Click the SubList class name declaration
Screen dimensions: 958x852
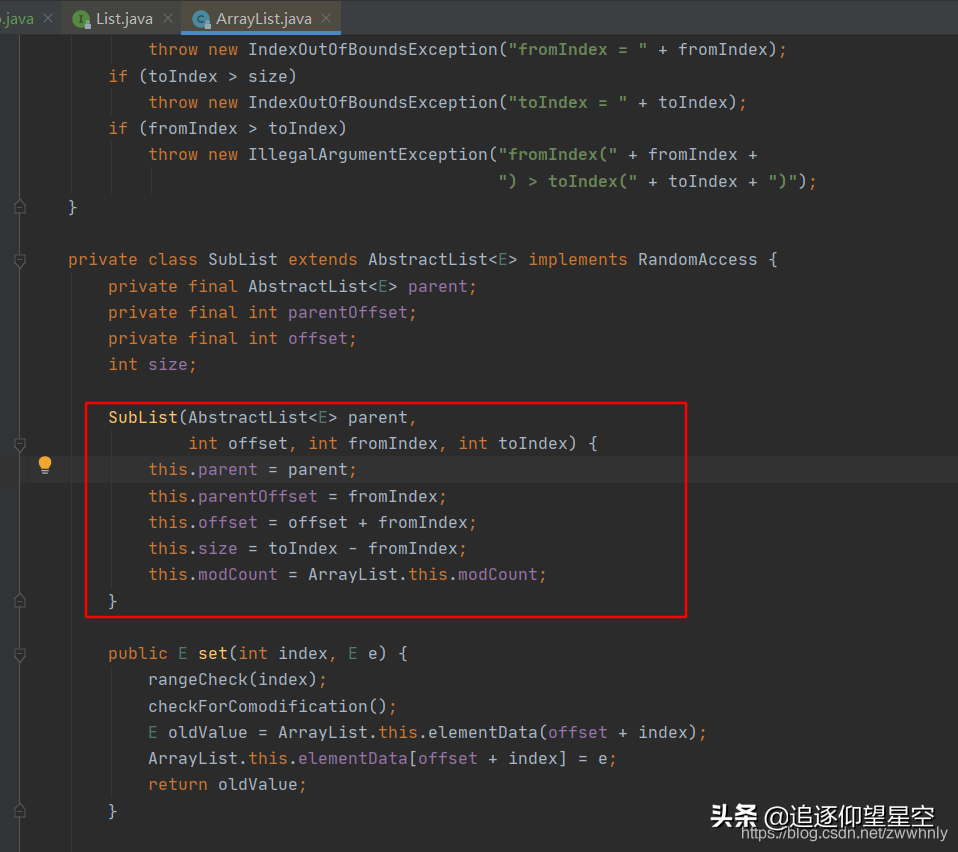coord(242,259)
